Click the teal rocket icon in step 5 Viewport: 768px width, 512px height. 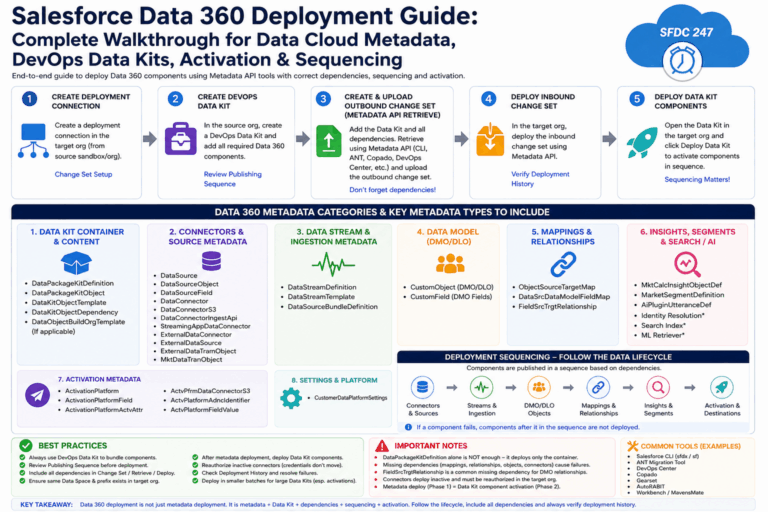click(x=642, y=142)
